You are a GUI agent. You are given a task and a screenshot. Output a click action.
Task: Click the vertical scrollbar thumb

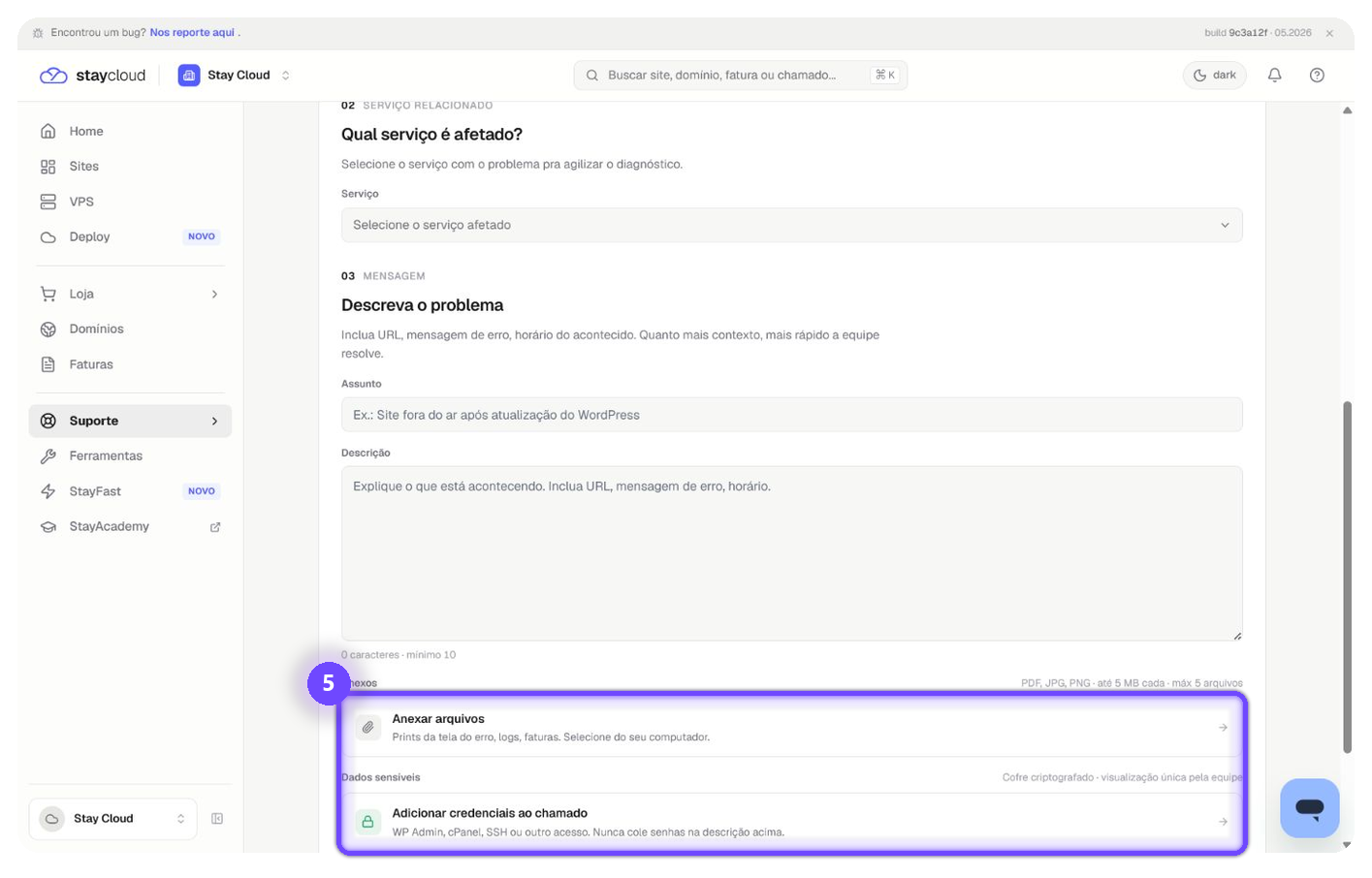[1347, 578]
